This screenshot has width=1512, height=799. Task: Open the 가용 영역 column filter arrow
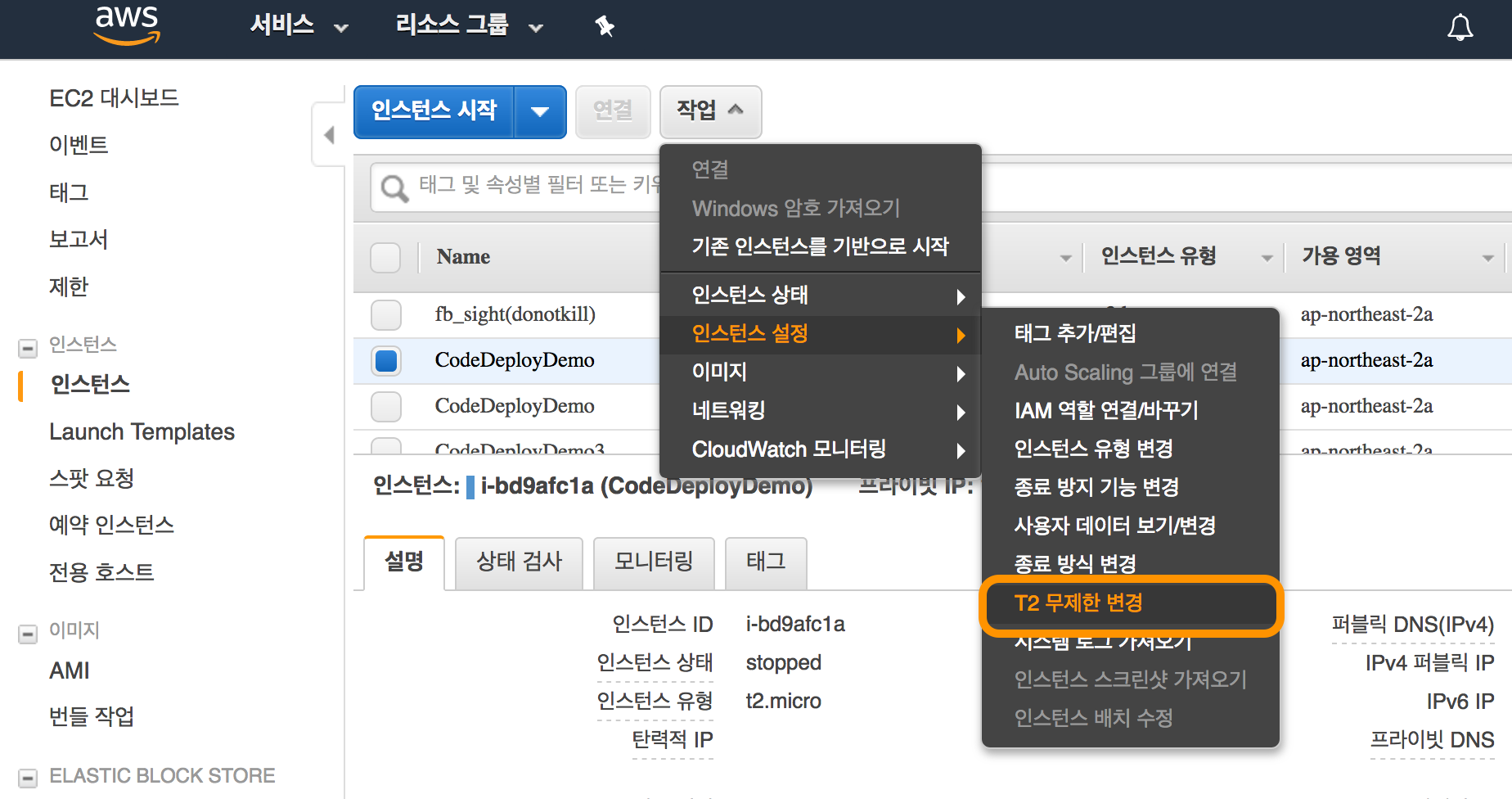1487,258
